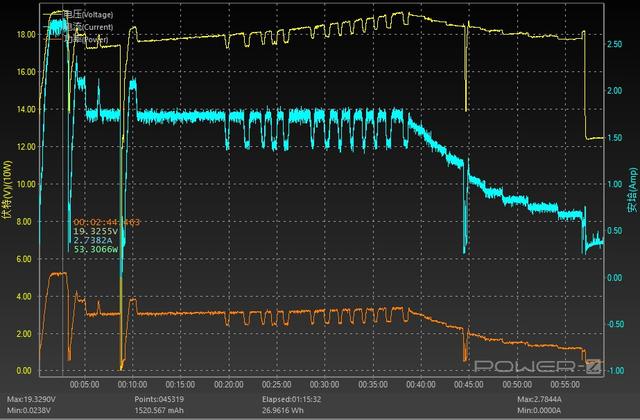Viewport: 640px width, 420px height.
Task: Click the Elapsed:01:15:32 status entry
Action: click(291, 399)
